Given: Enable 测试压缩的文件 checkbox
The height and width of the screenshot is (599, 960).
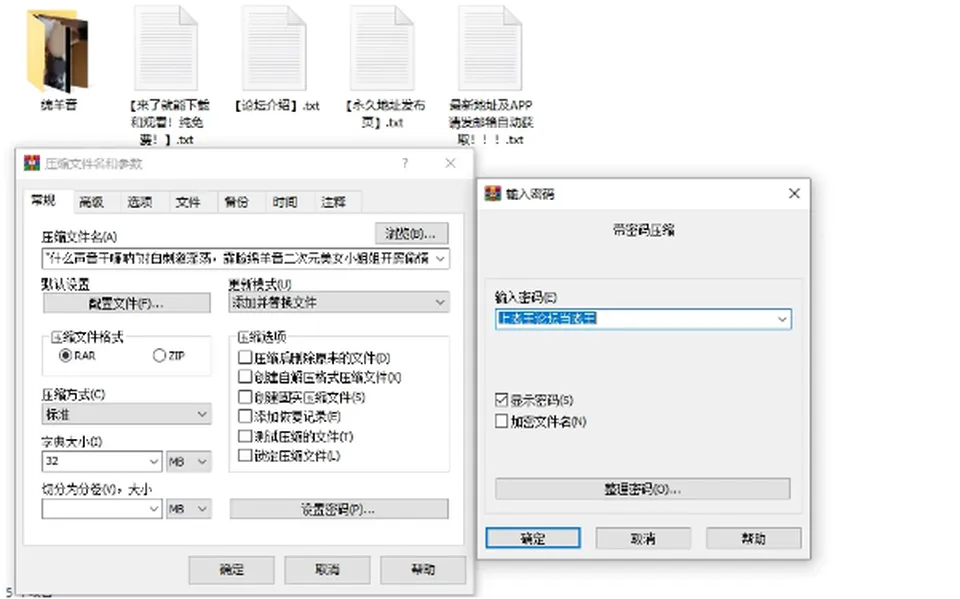Looking at the screenshot, I should tap(245, 436).
